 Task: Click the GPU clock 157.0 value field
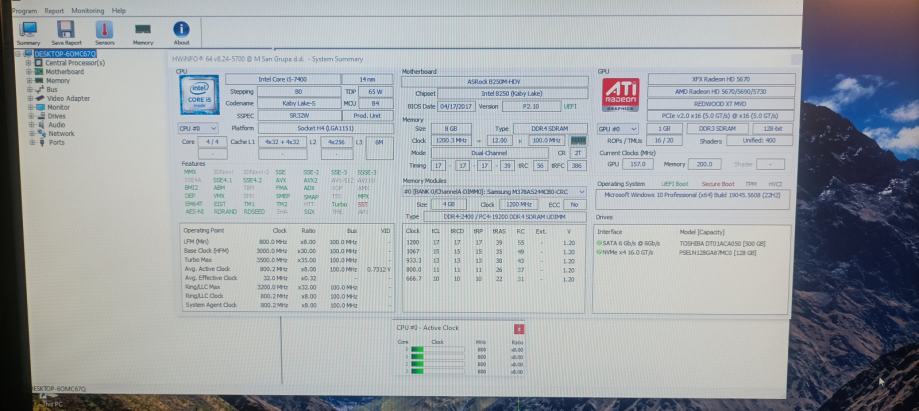pyautogui.click(x=638, y=164)
